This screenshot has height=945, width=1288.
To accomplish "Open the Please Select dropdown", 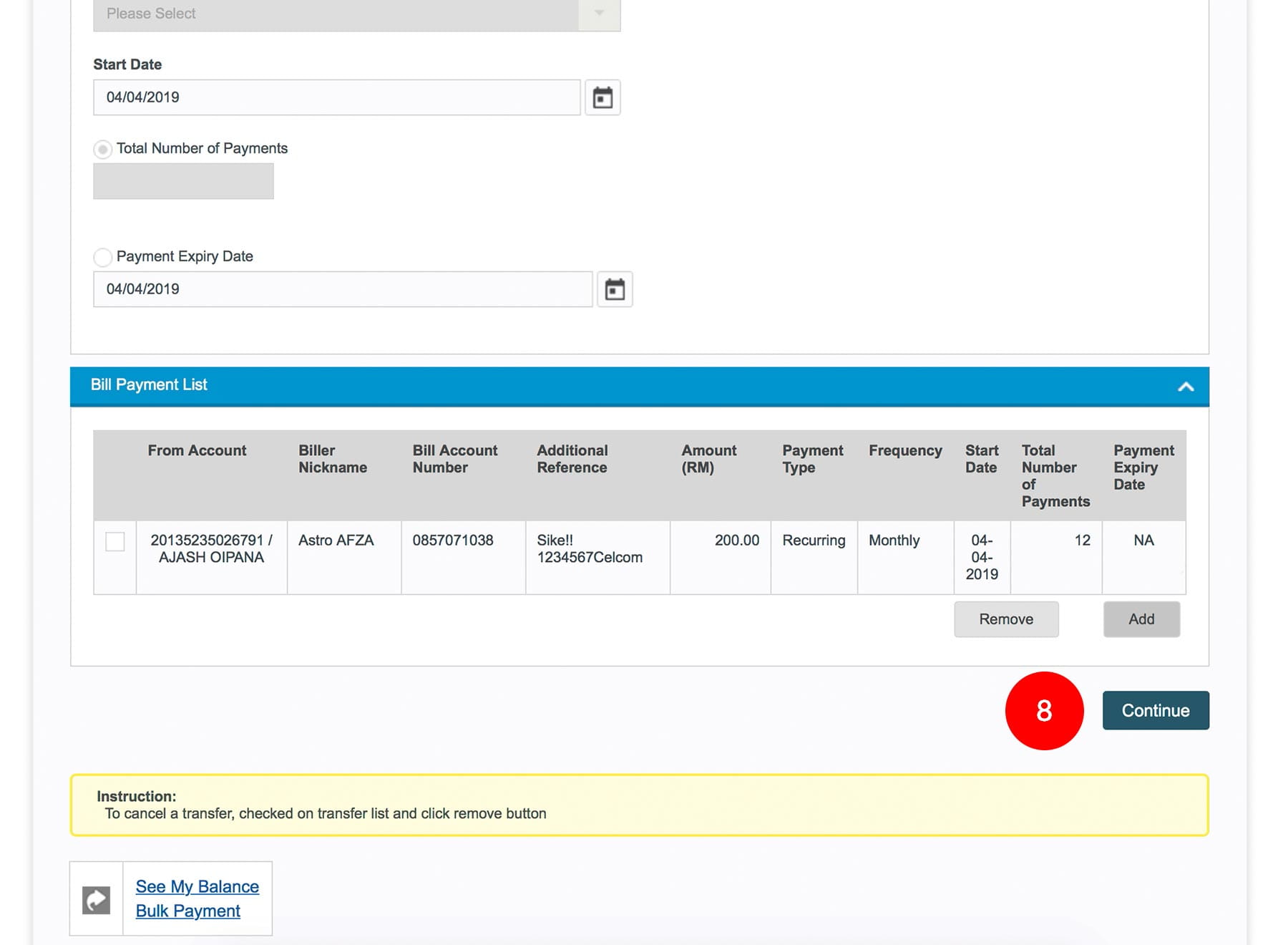I will 336,14.
